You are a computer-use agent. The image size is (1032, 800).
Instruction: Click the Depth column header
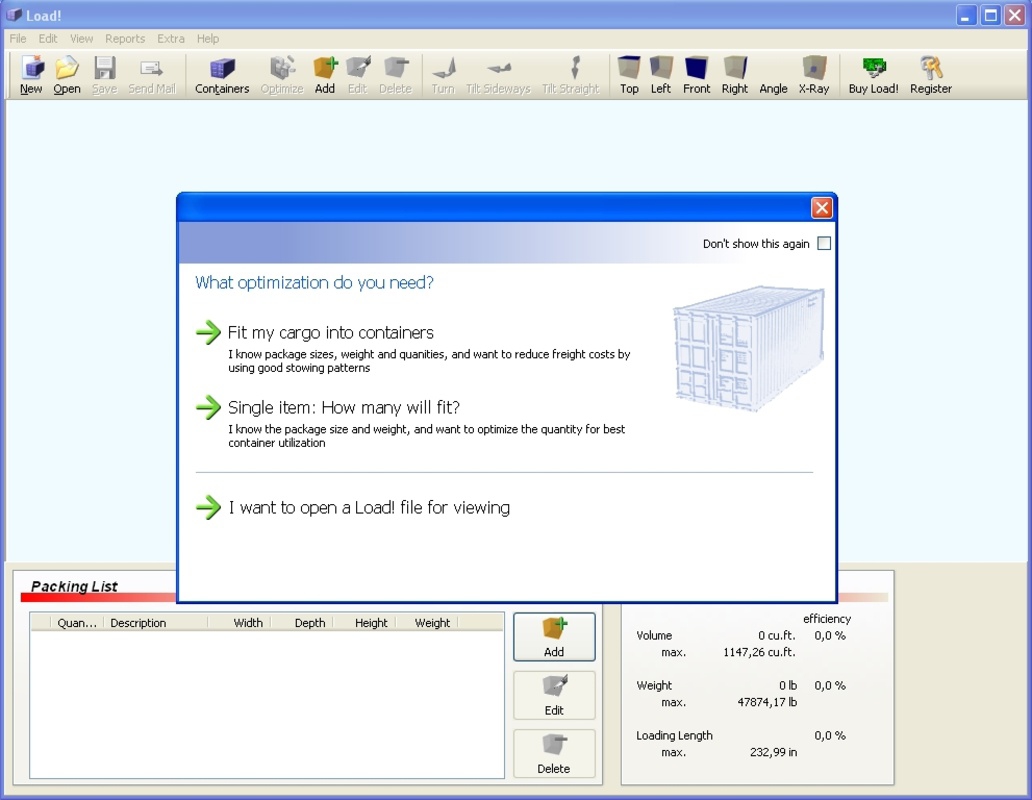303,623
